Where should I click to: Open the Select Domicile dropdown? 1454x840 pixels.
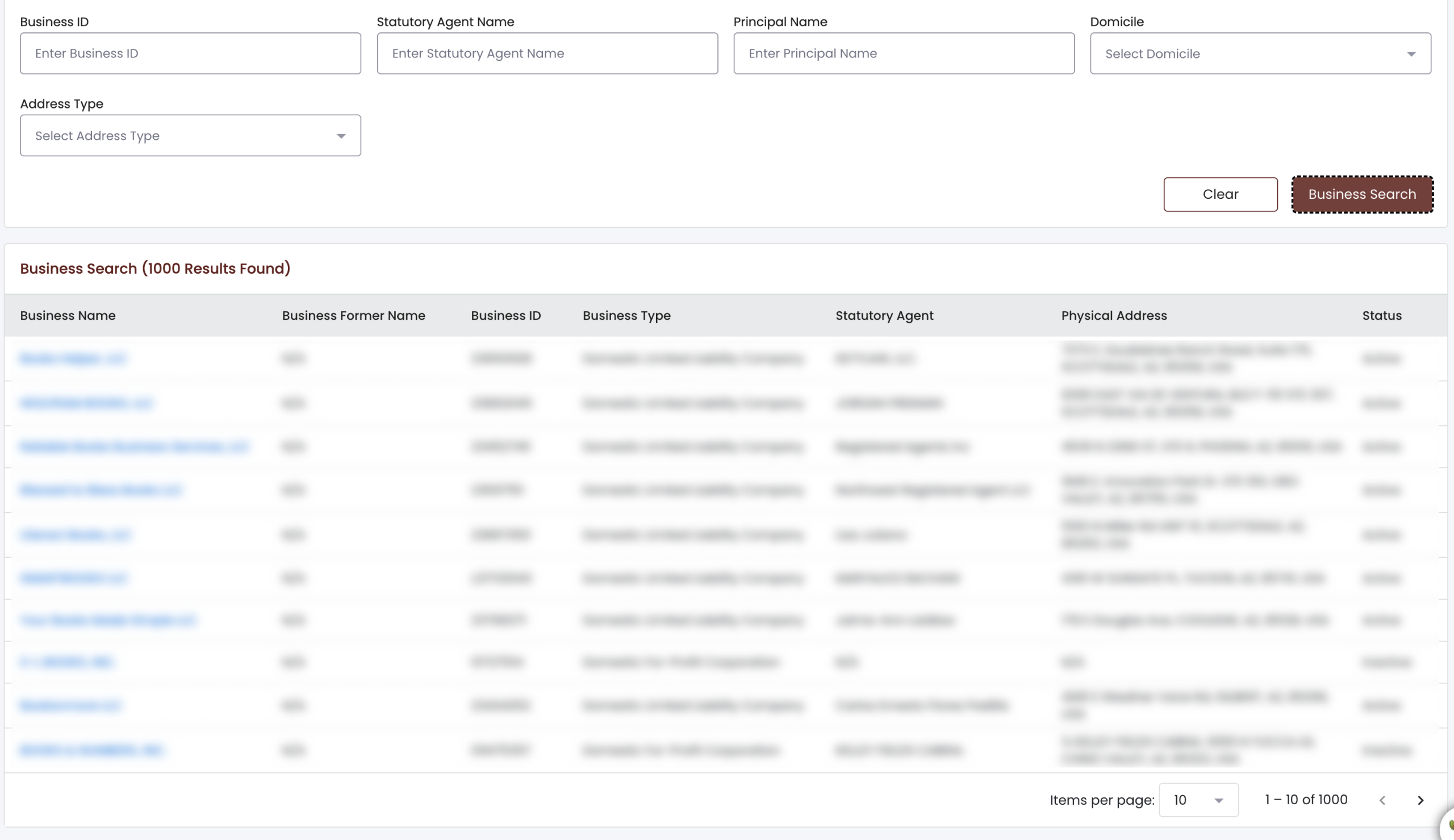(x=1260, y=53)
